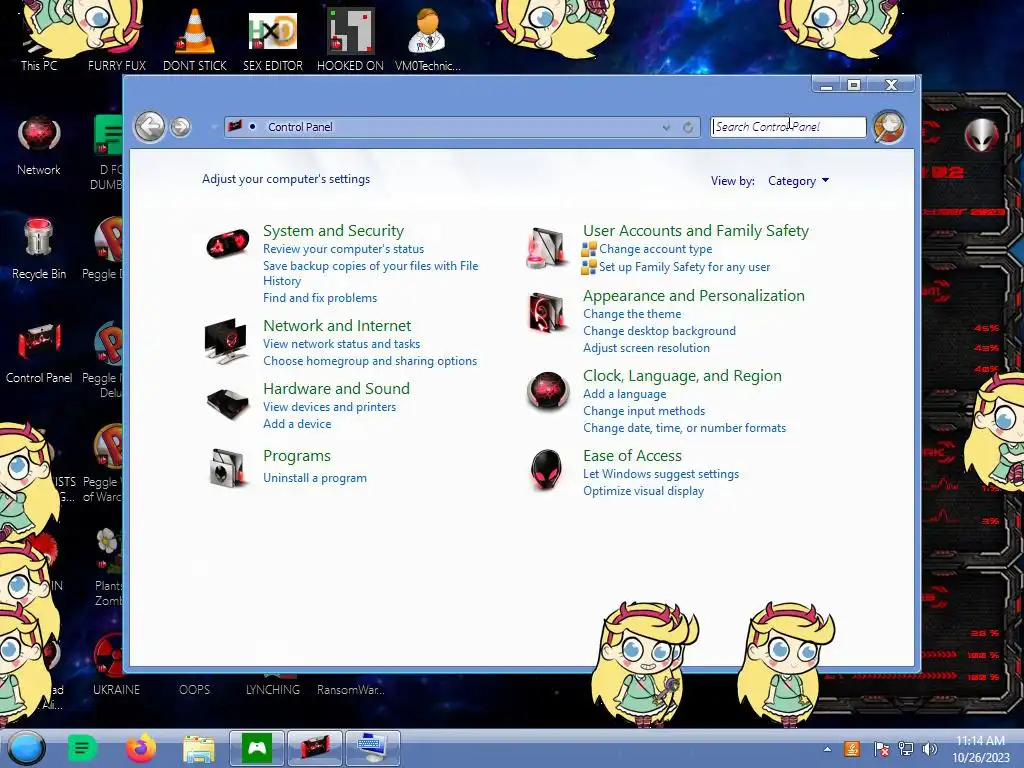Screen dimensions: 1024x768
Task: Click Let Windows suggest settings
Action: pyautogui.click(x=661, y=473)
